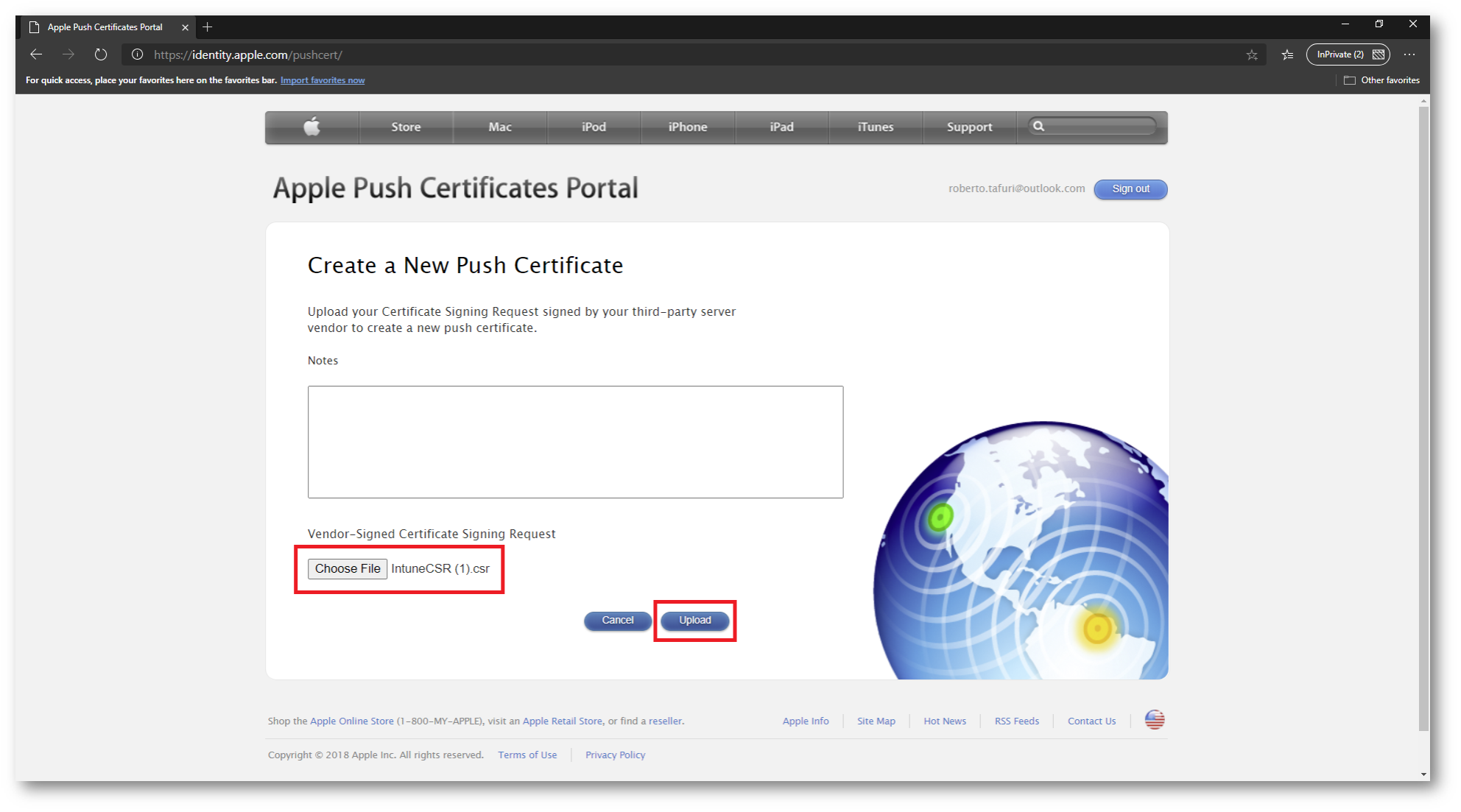Click the IntuneCSR (1).csr file name
The width and height of the screenshot is (1461, 812).
tap(440, 568)
